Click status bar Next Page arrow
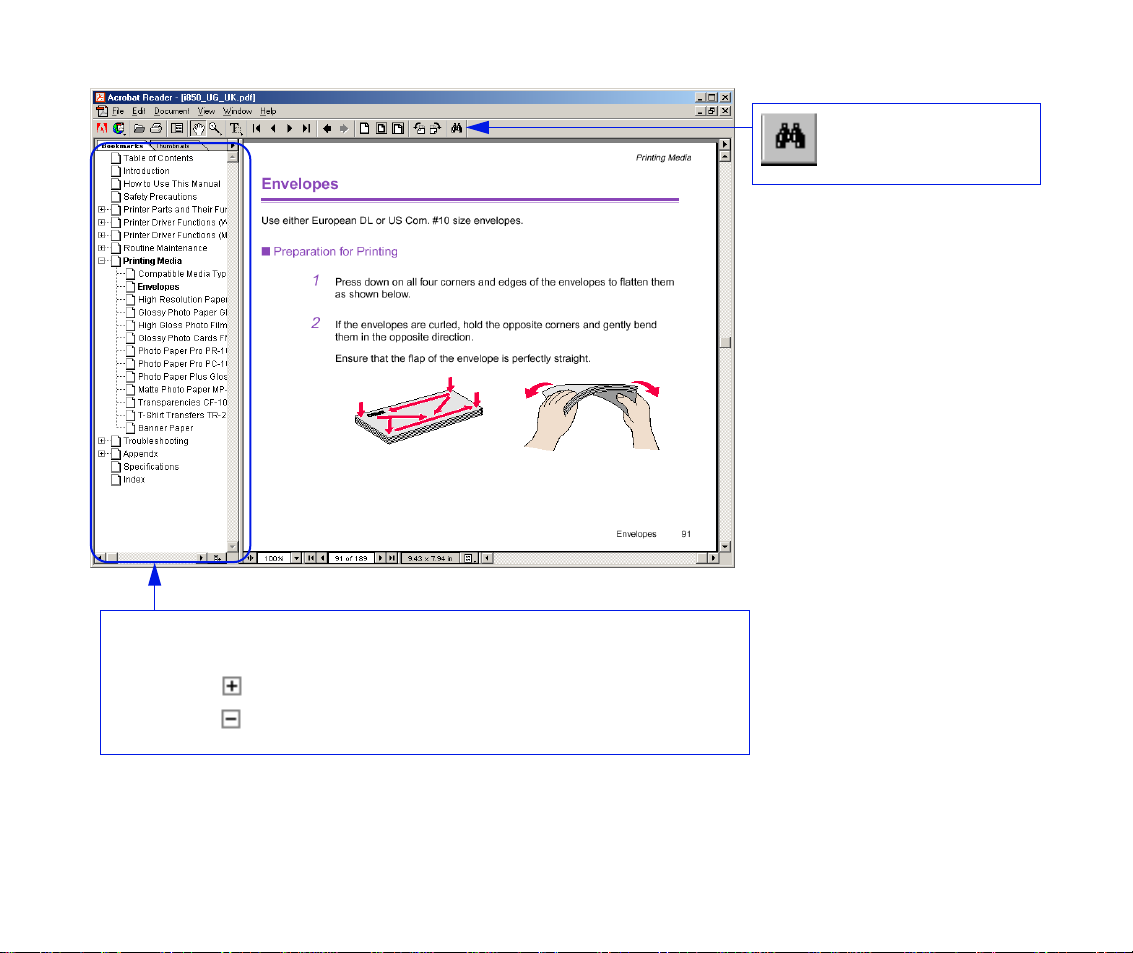Viewport: 1133px width, 953px height. tap(381, 559)
